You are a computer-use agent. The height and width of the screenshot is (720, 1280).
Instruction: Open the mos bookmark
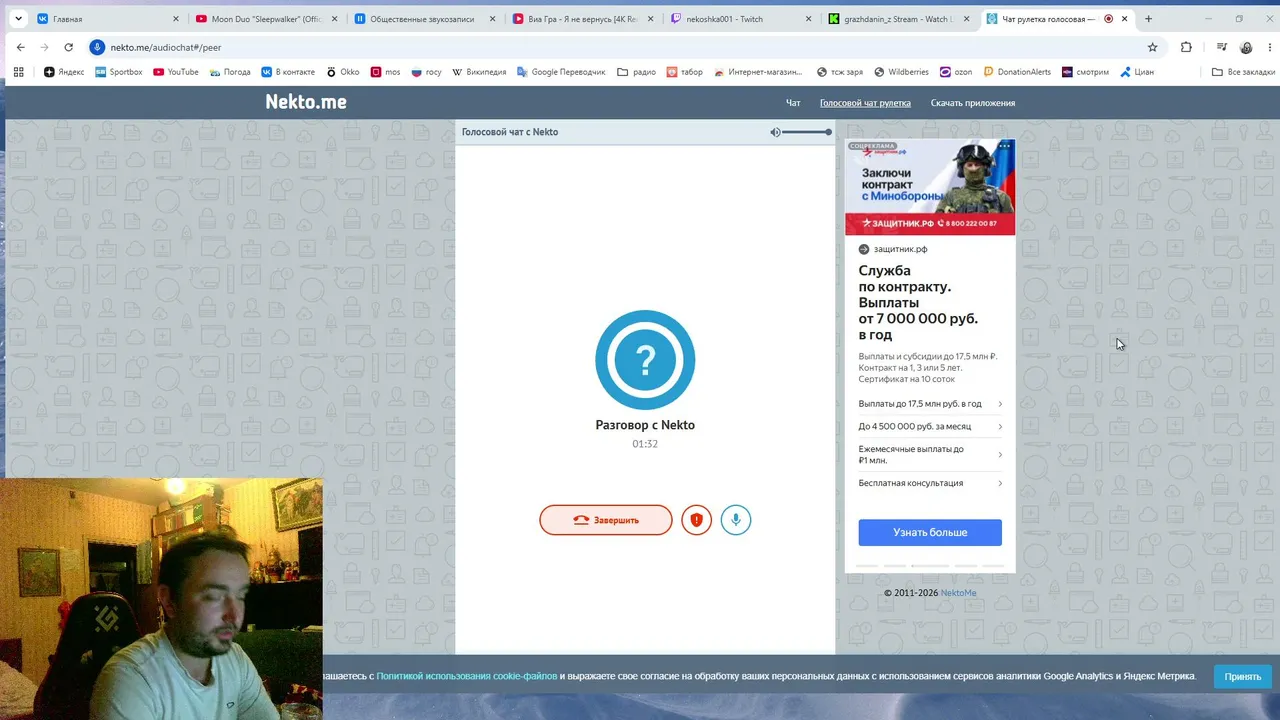tap(385, 72)
